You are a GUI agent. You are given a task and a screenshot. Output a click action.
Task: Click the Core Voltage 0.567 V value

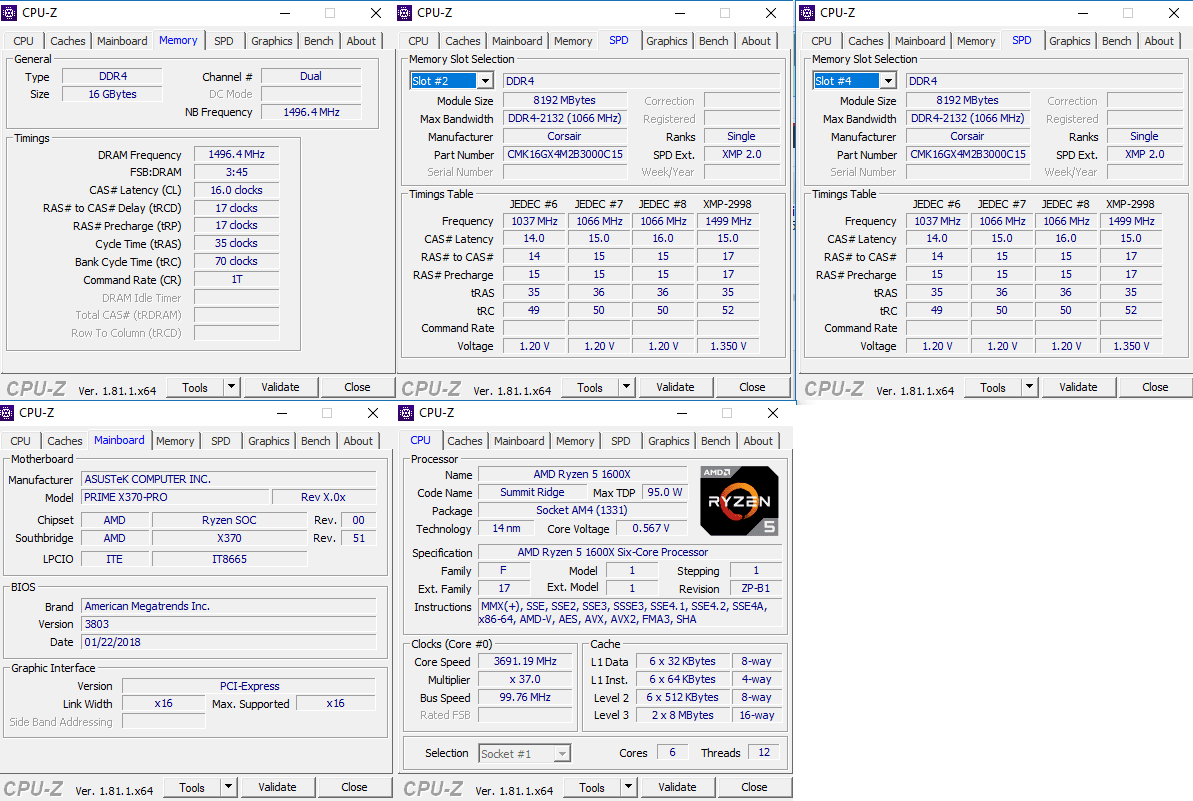click(651, 529)
